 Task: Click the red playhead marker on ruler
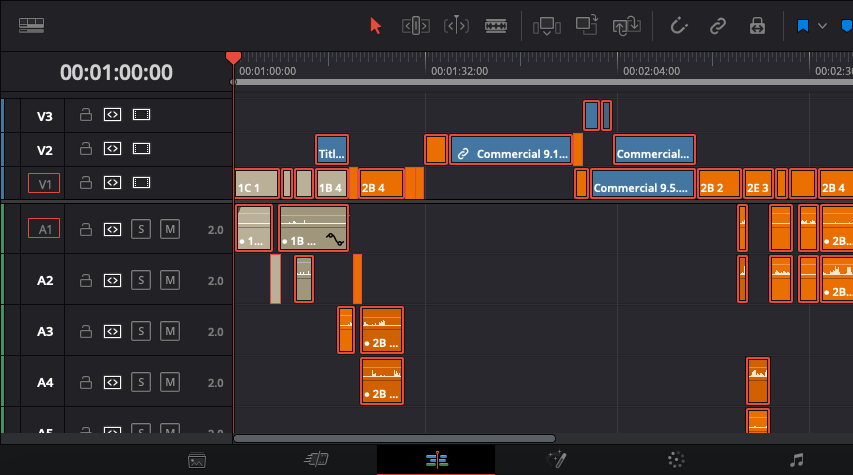click(233, 58)
